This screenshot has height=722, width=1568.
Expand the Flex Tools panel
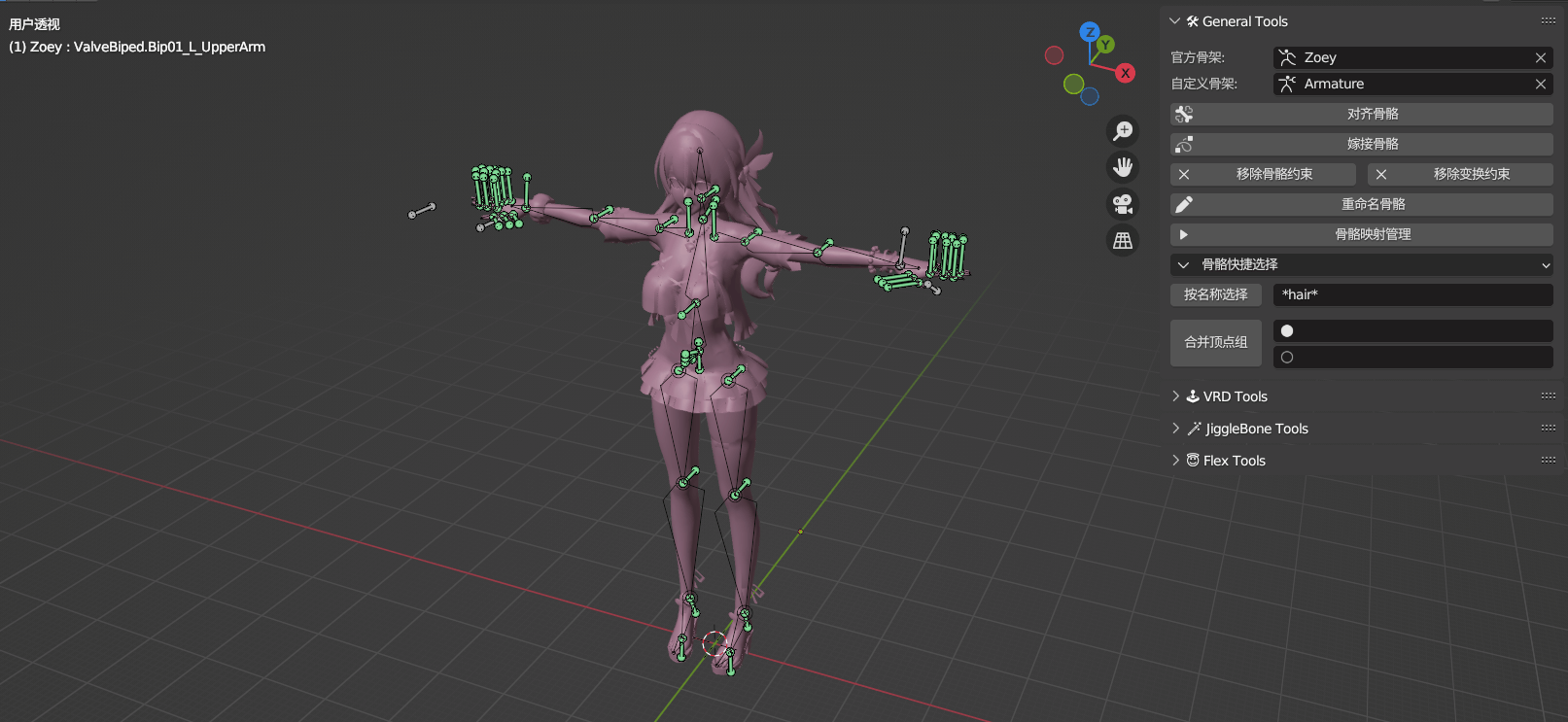(x=1175, y=461)
